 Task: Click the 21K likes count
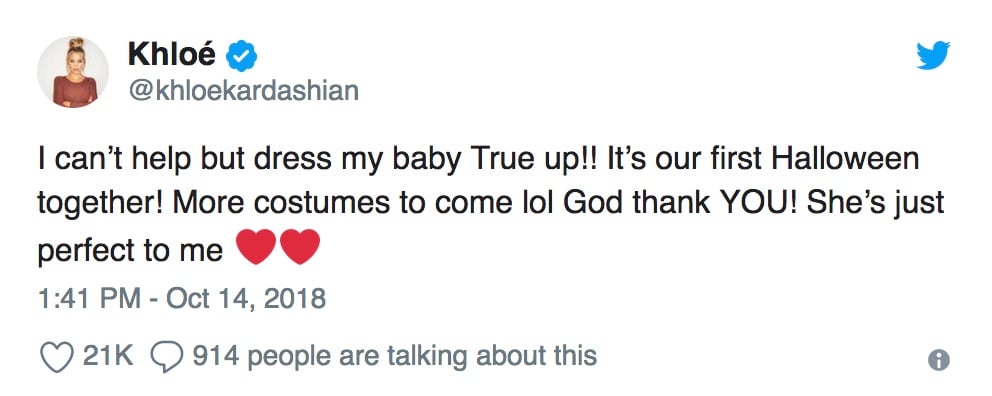coord(108,356)
